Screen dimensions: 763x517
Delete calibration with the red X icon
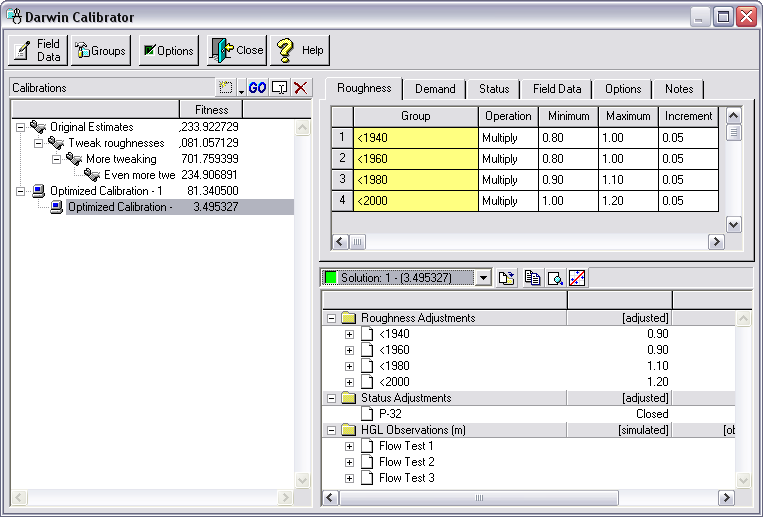click(x=301, y=88)
